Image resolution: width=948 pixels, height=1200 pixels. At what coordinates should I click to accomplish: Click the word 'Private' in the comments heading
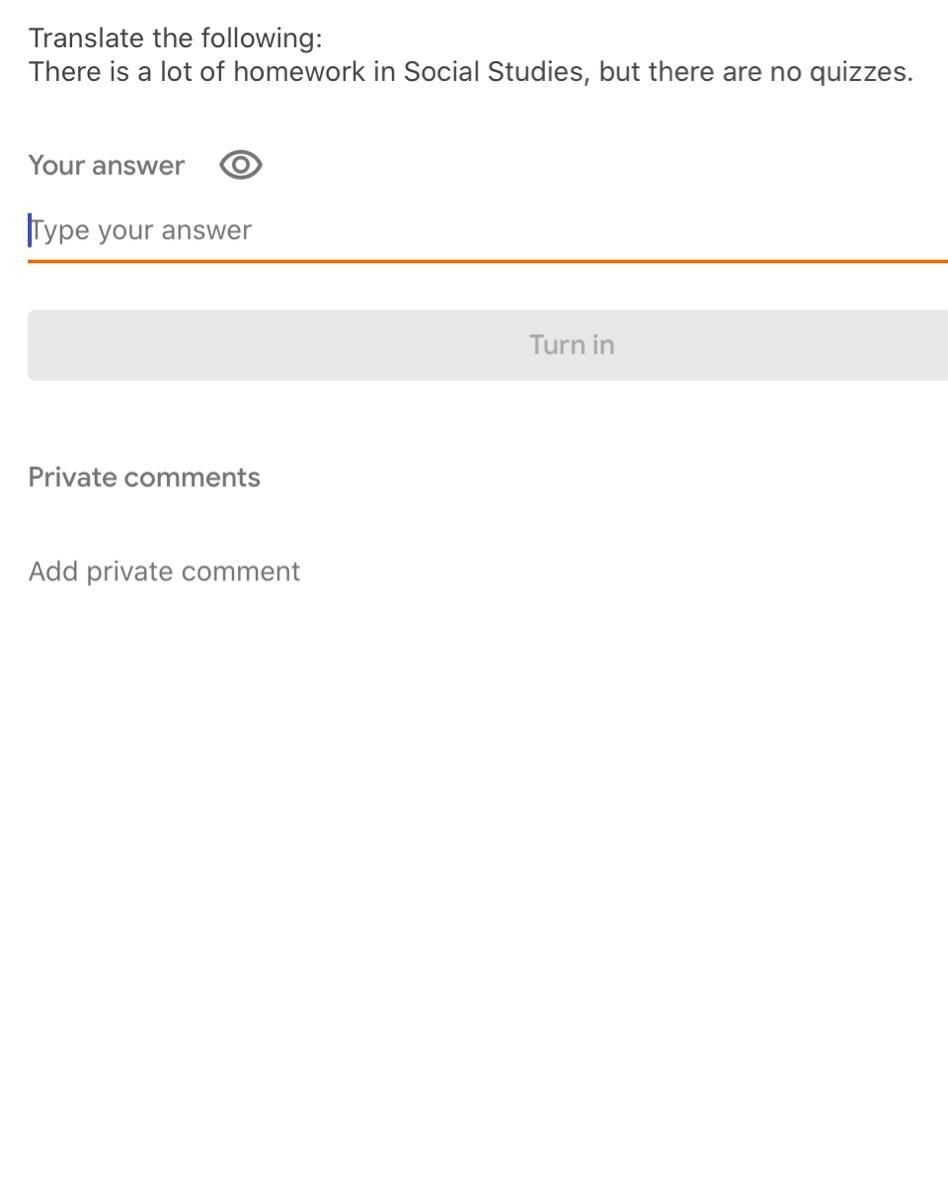69,477
